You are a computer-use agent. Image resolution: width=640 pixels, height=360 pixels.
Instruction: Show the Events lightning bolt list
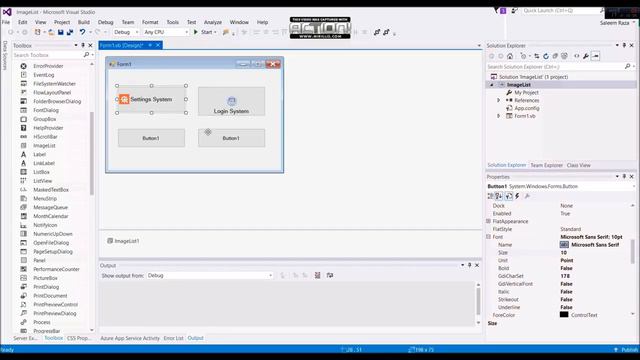click(x=517, y=196)
